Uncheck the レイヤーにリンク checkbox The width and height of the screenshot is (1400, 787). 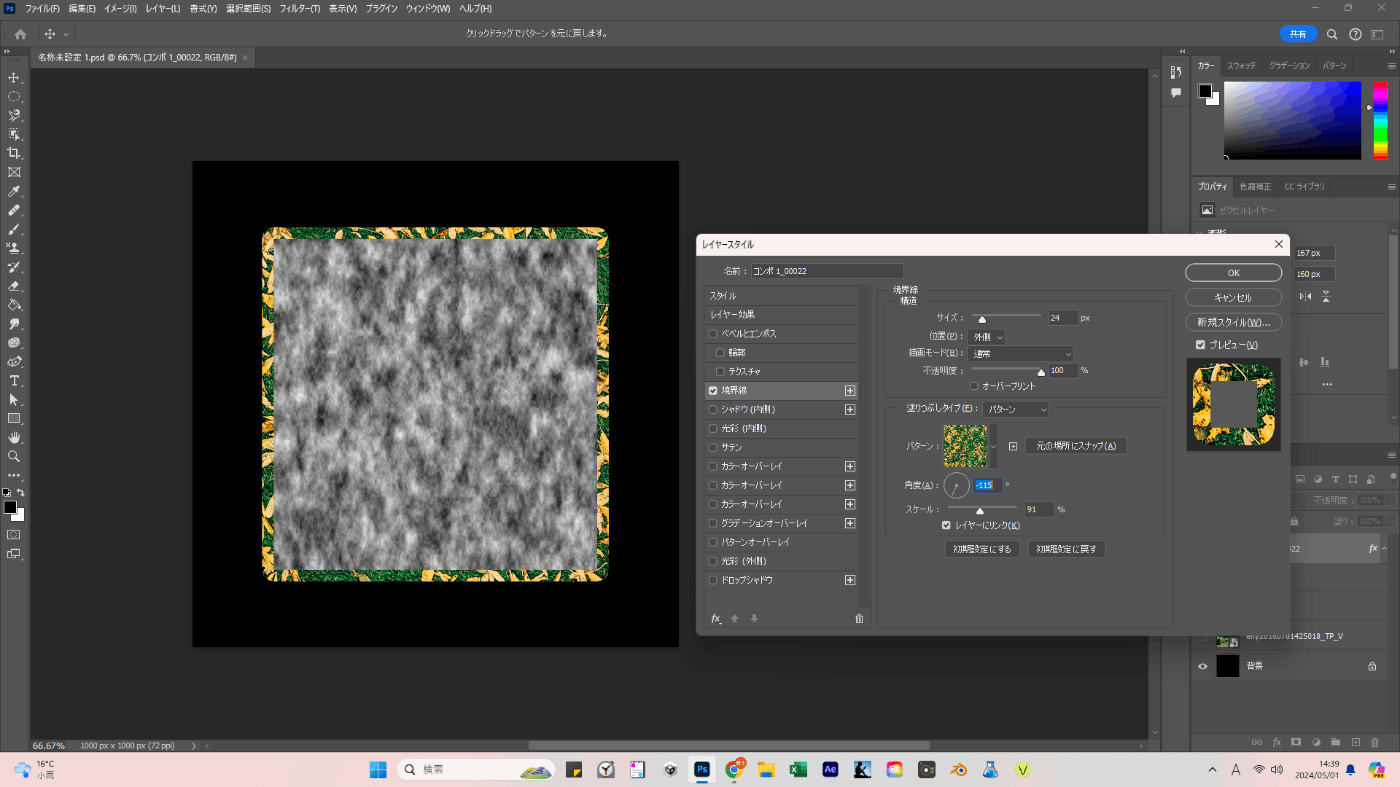point(947,525)
